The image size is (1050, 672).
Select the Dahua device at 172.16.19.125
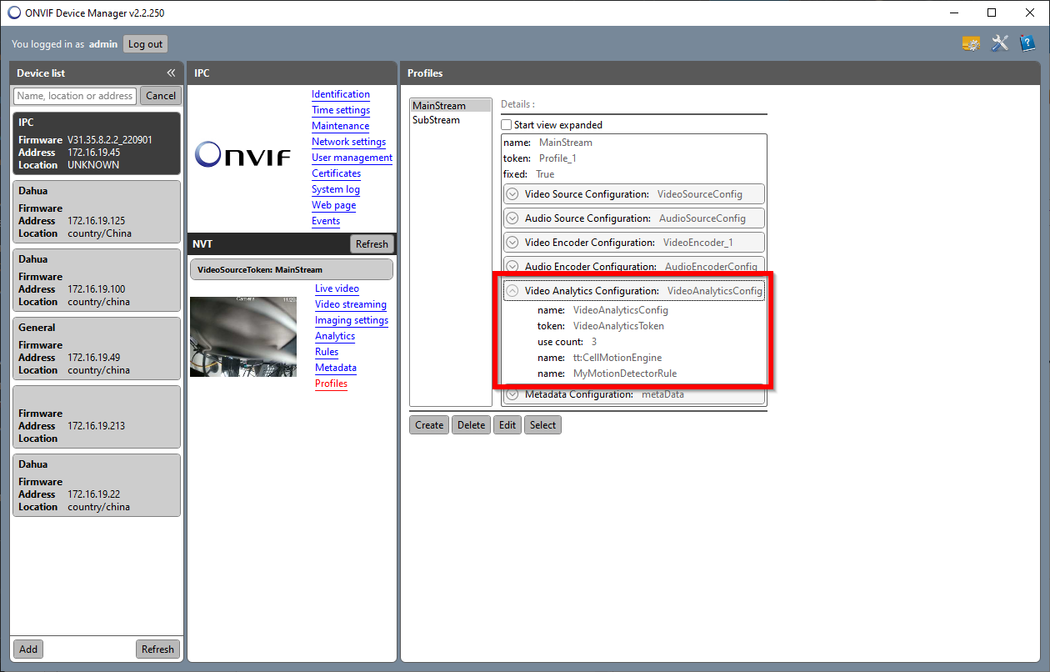pyautogui.click(x=96, y=212)
